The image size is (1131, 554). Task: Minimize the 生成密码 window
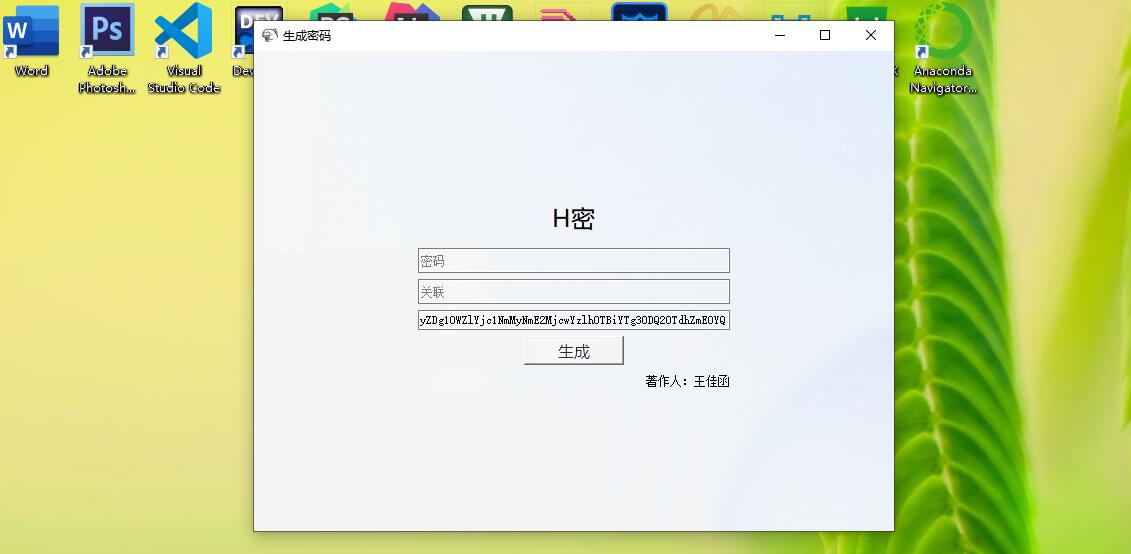pyautogui.click(x=780, y=35)
